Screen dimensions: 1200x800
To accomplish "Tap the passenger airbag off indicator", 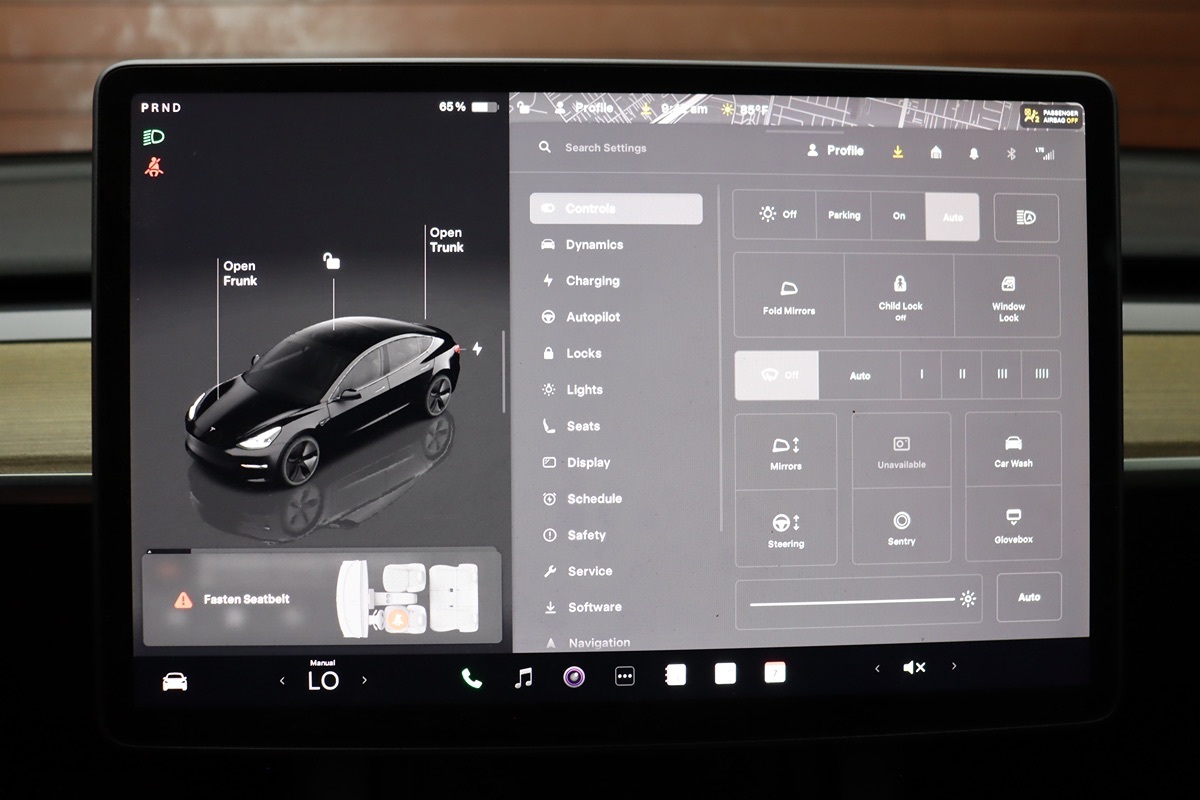I will click(x=1051, y=117).
